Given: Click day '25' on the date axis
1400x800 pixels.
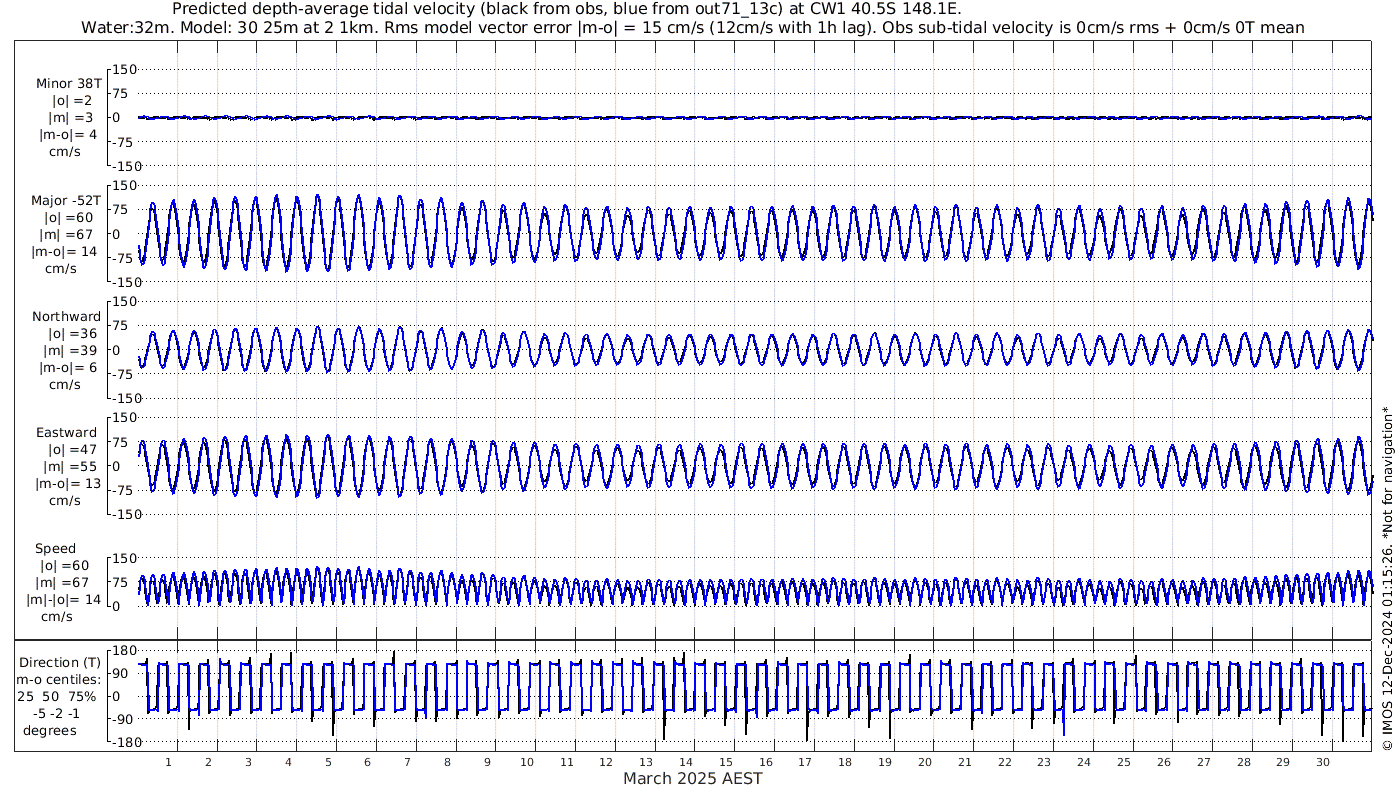Looking at the screenshot, I should 1124,762.
